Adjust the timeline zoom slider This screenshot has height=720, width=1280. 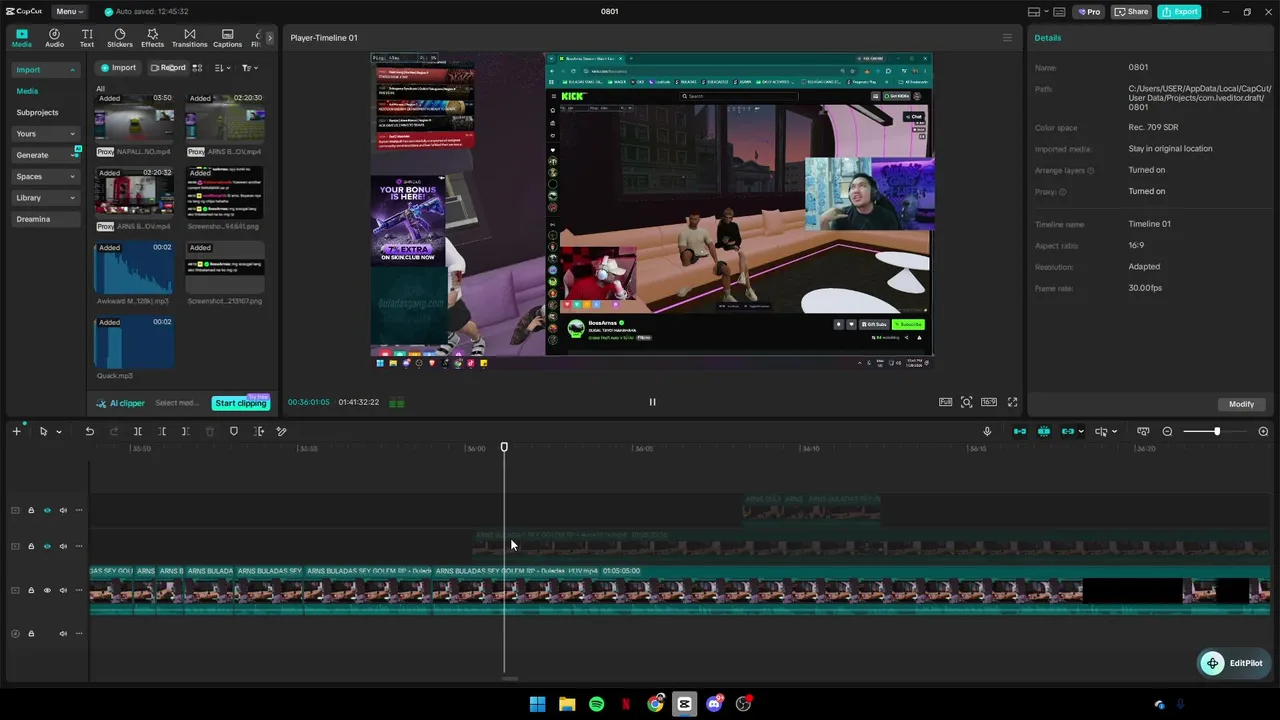(1216, 431)
